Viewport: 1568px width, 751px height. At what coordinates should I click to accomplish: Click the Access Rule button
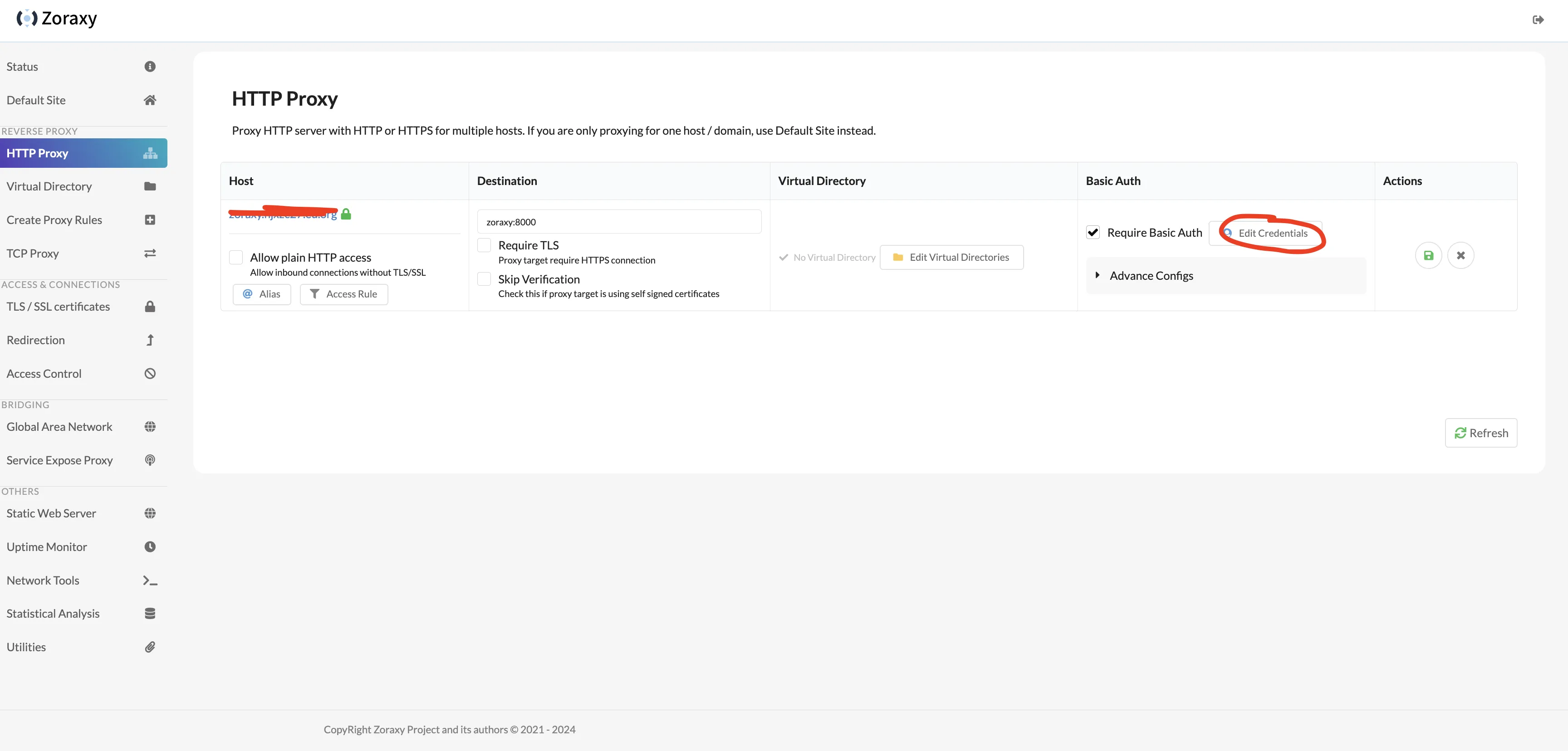(343, 294)
